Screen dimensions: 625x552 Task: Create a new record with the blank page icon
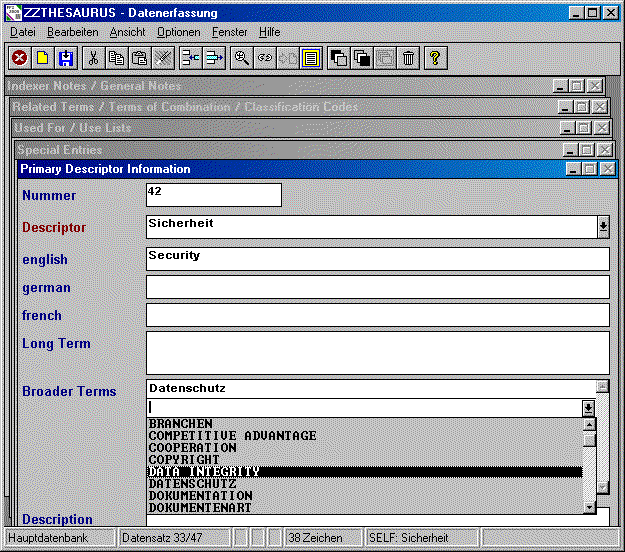coord(42,58)
